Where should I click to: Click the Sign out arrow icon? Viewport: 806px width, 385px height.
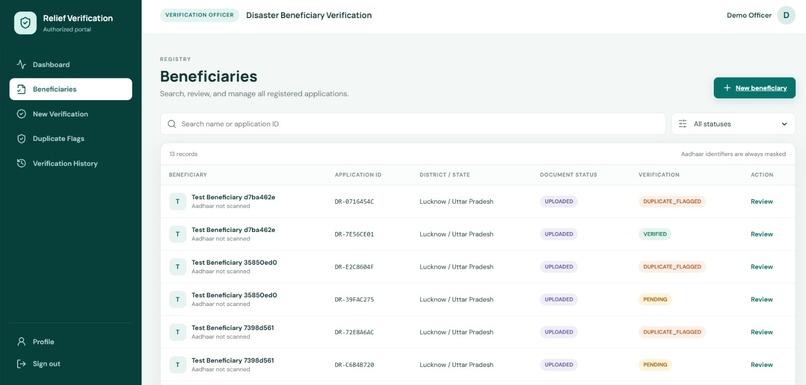click(21, 364)
